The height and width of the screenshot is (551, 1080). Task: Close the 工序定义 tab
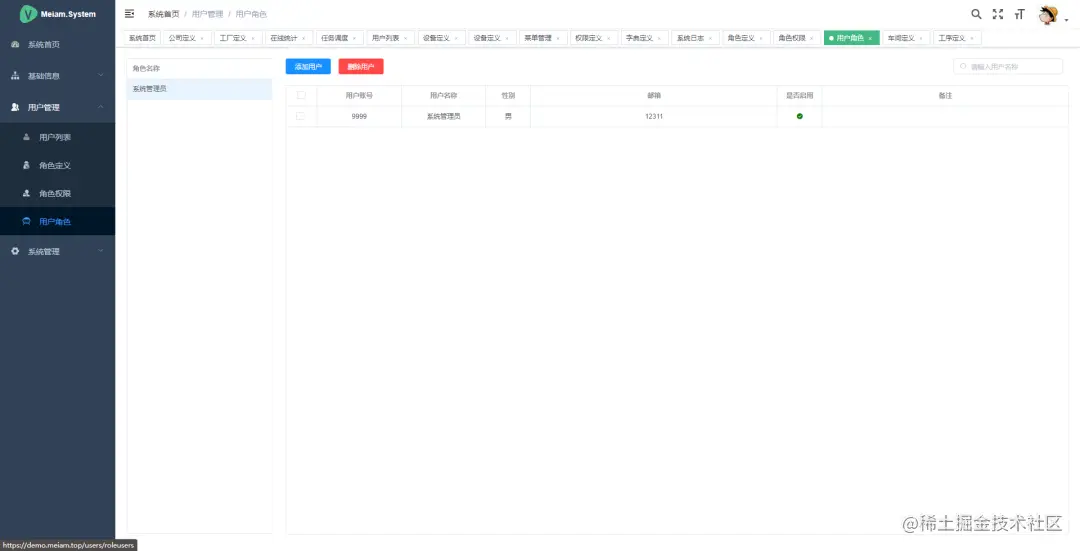(972, 39)
